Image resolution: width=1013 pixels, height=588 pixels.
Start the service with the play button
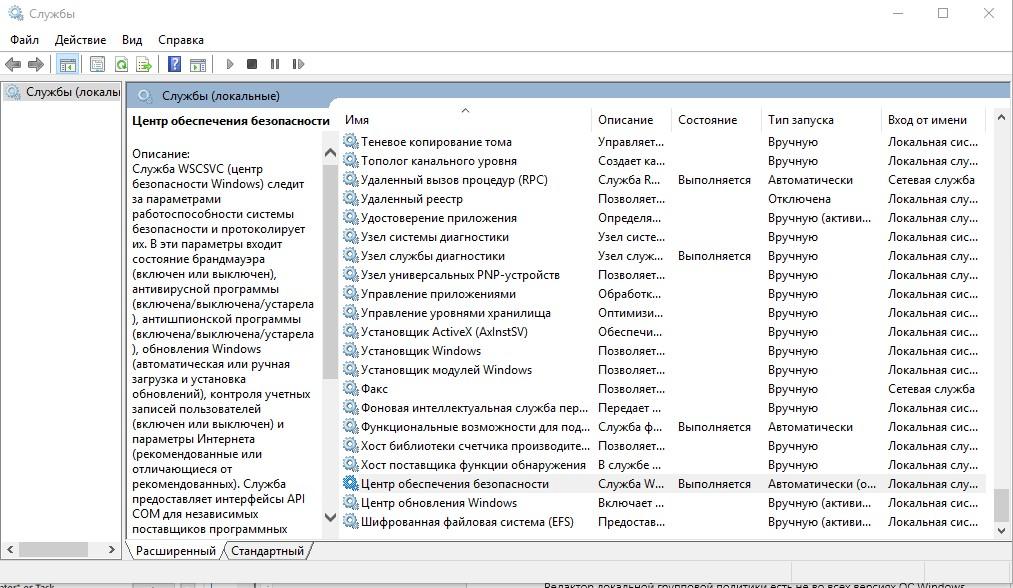point(230,64)
